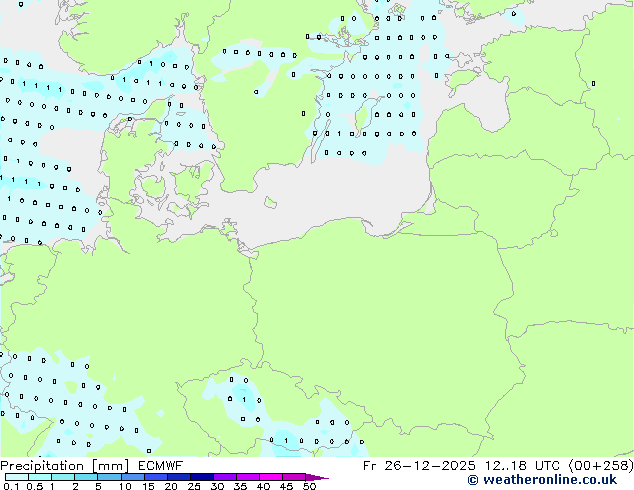The image size is (634, 490).
Task: Click the 30–35 mm purple legend swatch
Action: 225,477
